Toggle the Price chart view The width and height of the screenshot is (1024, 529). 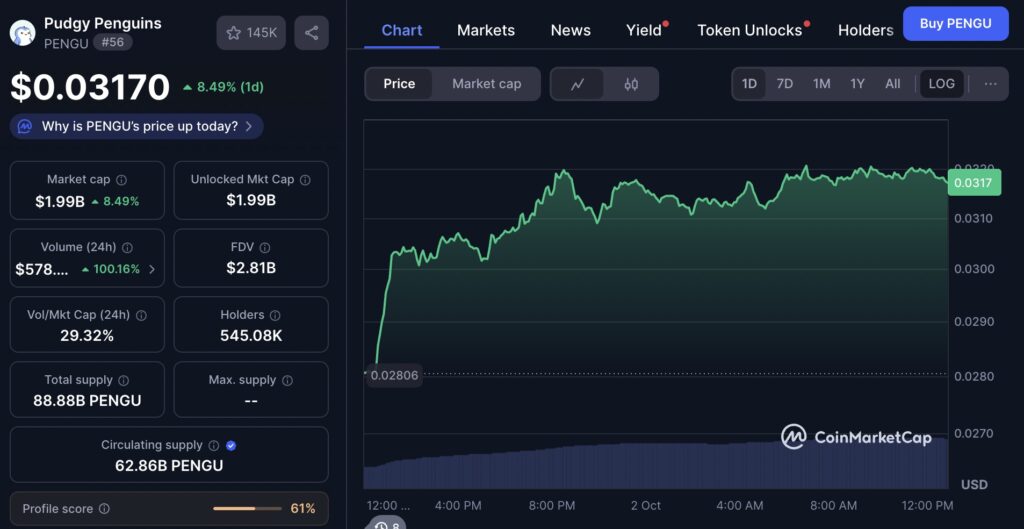(399, 84)
